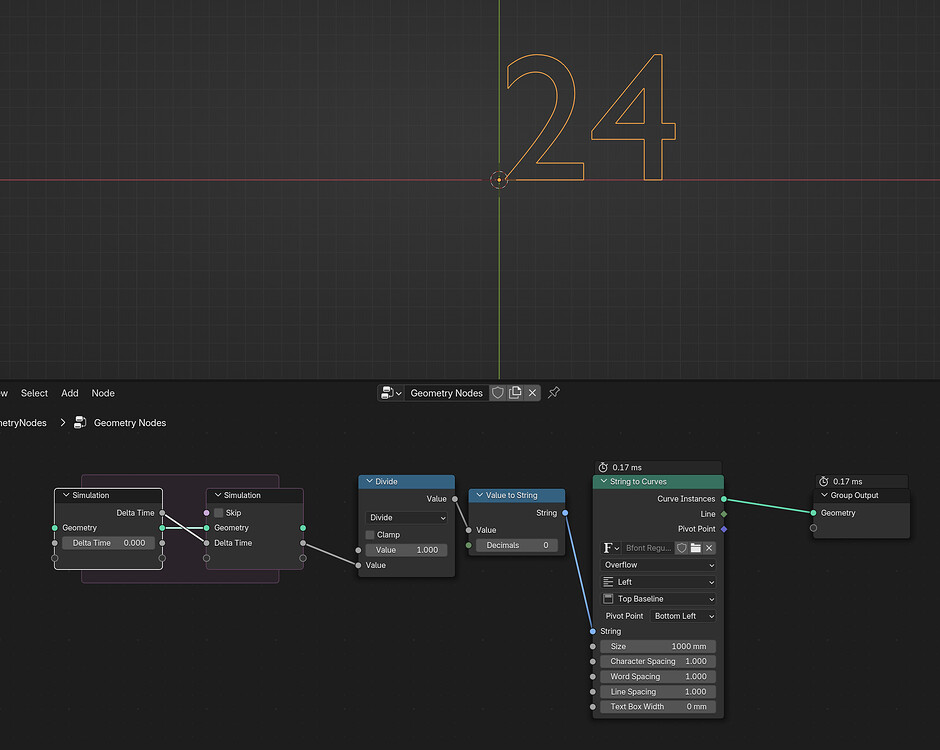
Task: Open the Select menu
Action: pos(34,393)
